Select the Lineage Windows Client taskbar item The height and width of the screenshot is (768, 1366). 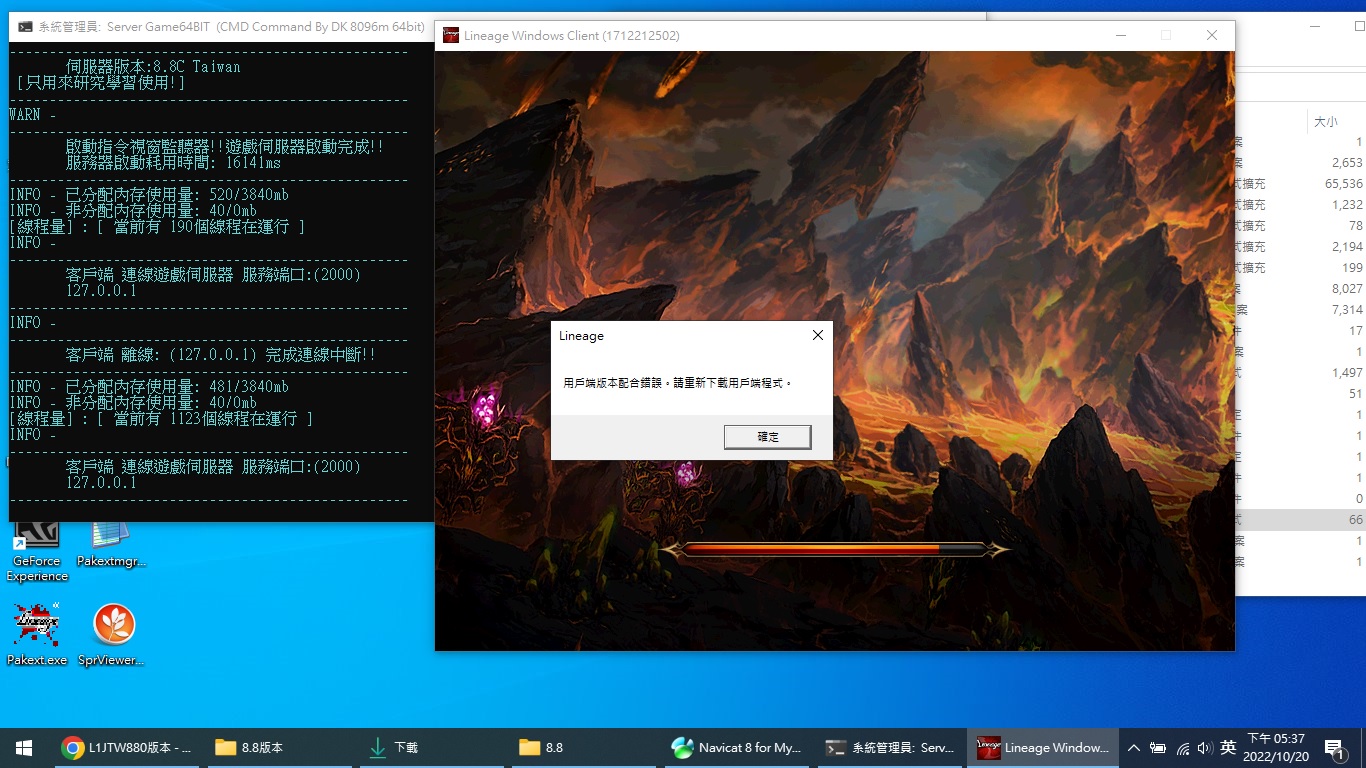click(1042, 748)
